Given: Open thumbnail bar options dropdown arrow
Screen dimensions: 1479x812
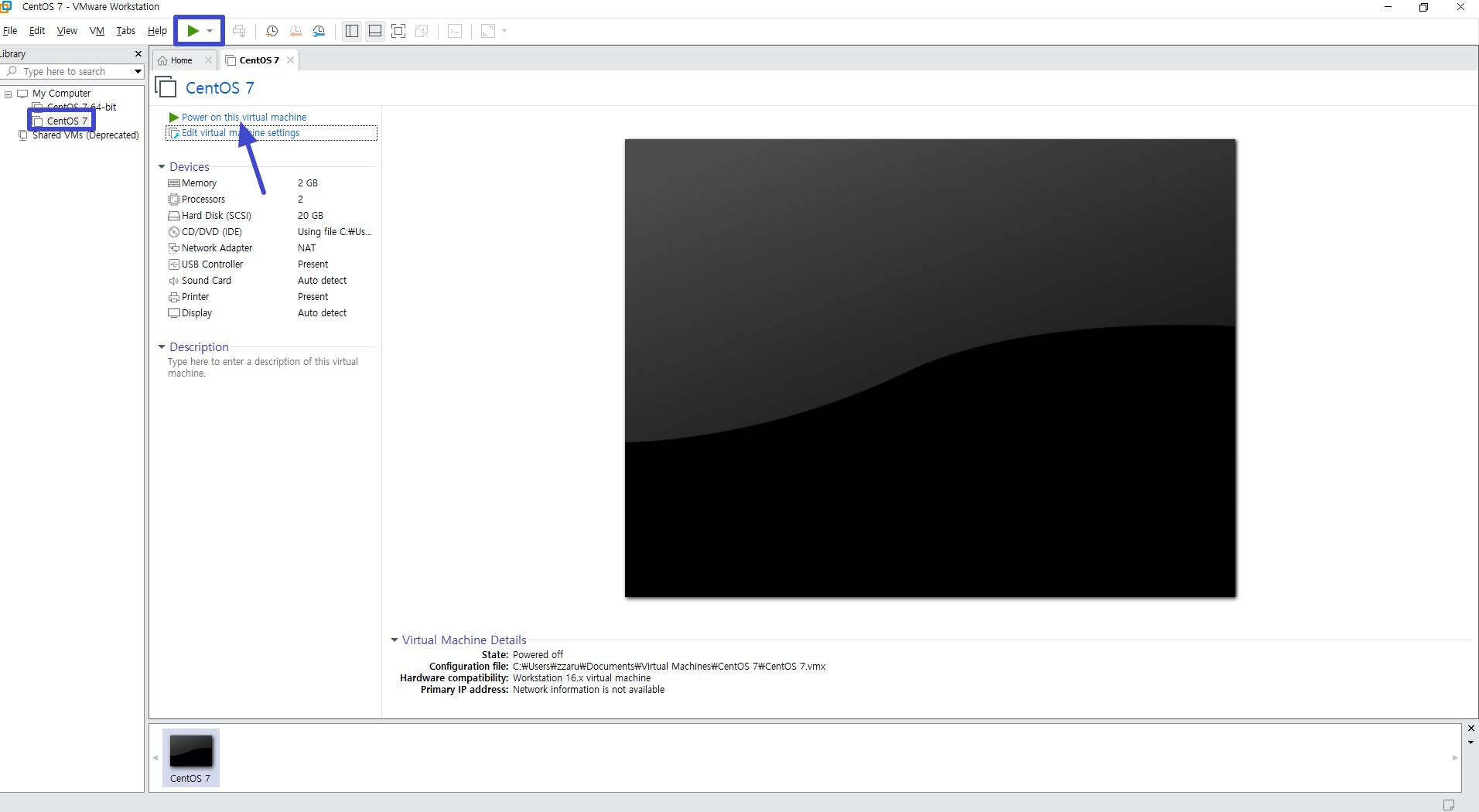Looking at the screenshot, I should click(x=1471, y=742).
